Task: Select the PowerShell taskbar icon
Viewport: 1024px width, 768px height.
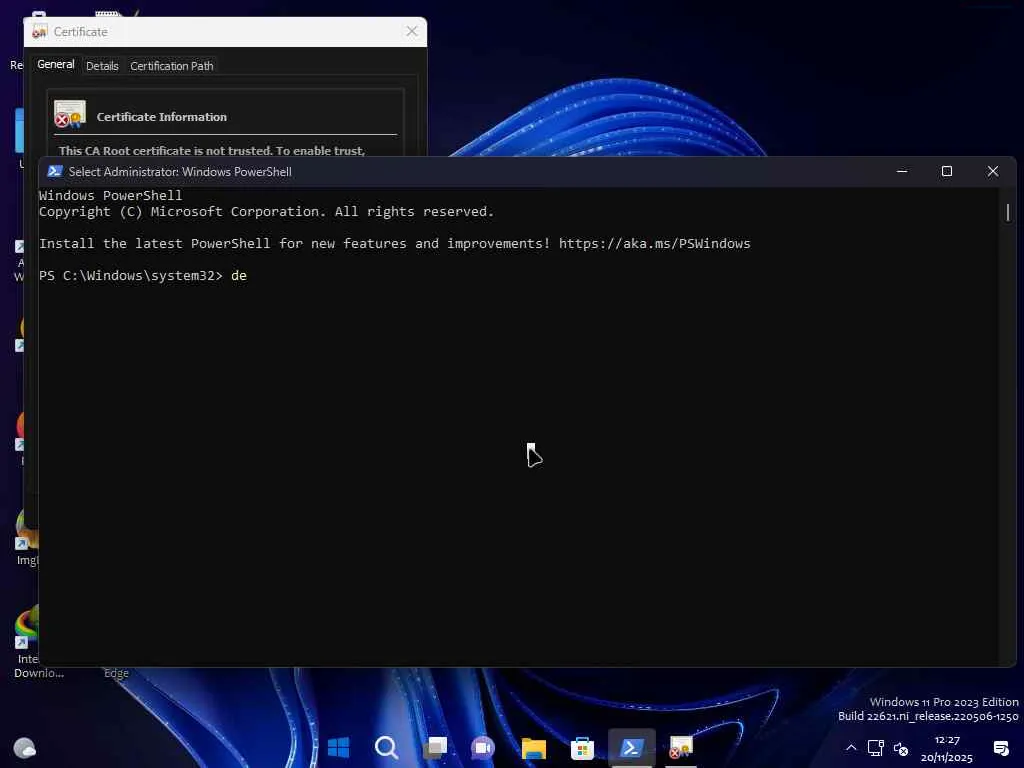Action: coord(631,748)
